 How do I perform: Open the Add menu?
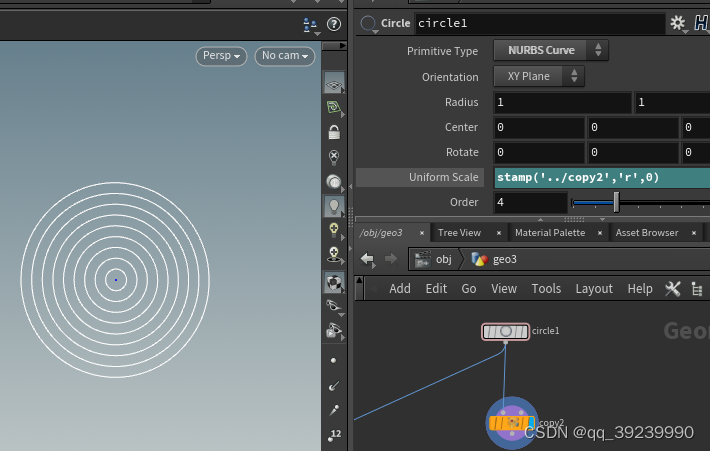pyautogui.click(x=400, y=289)
